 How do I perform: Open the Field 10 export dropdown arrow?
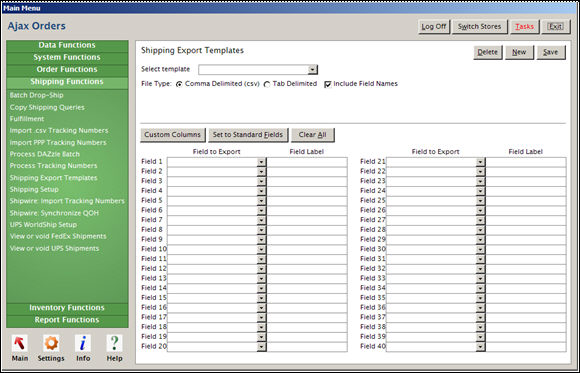tap(262, 249)
